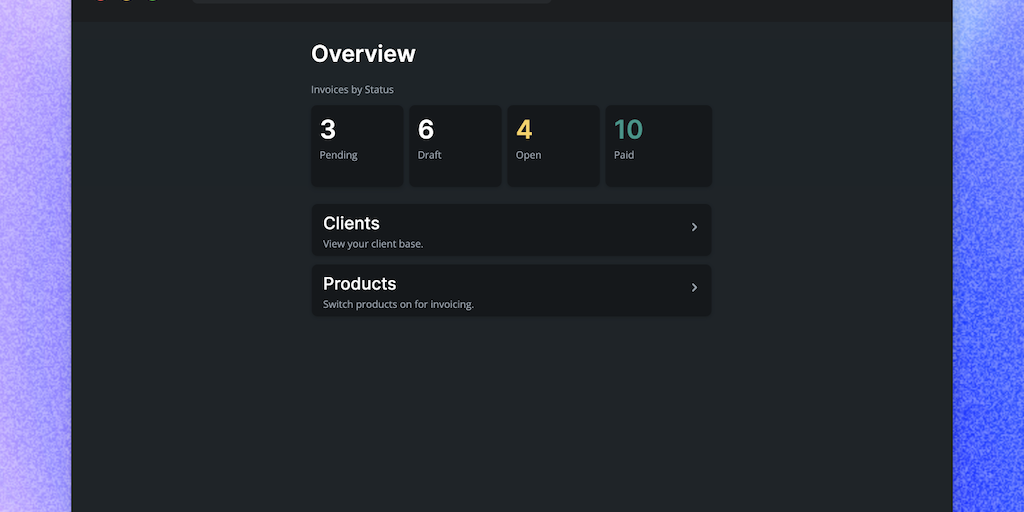Open the Products section title
Screen dimensions: 1024x512
(359, 284)
